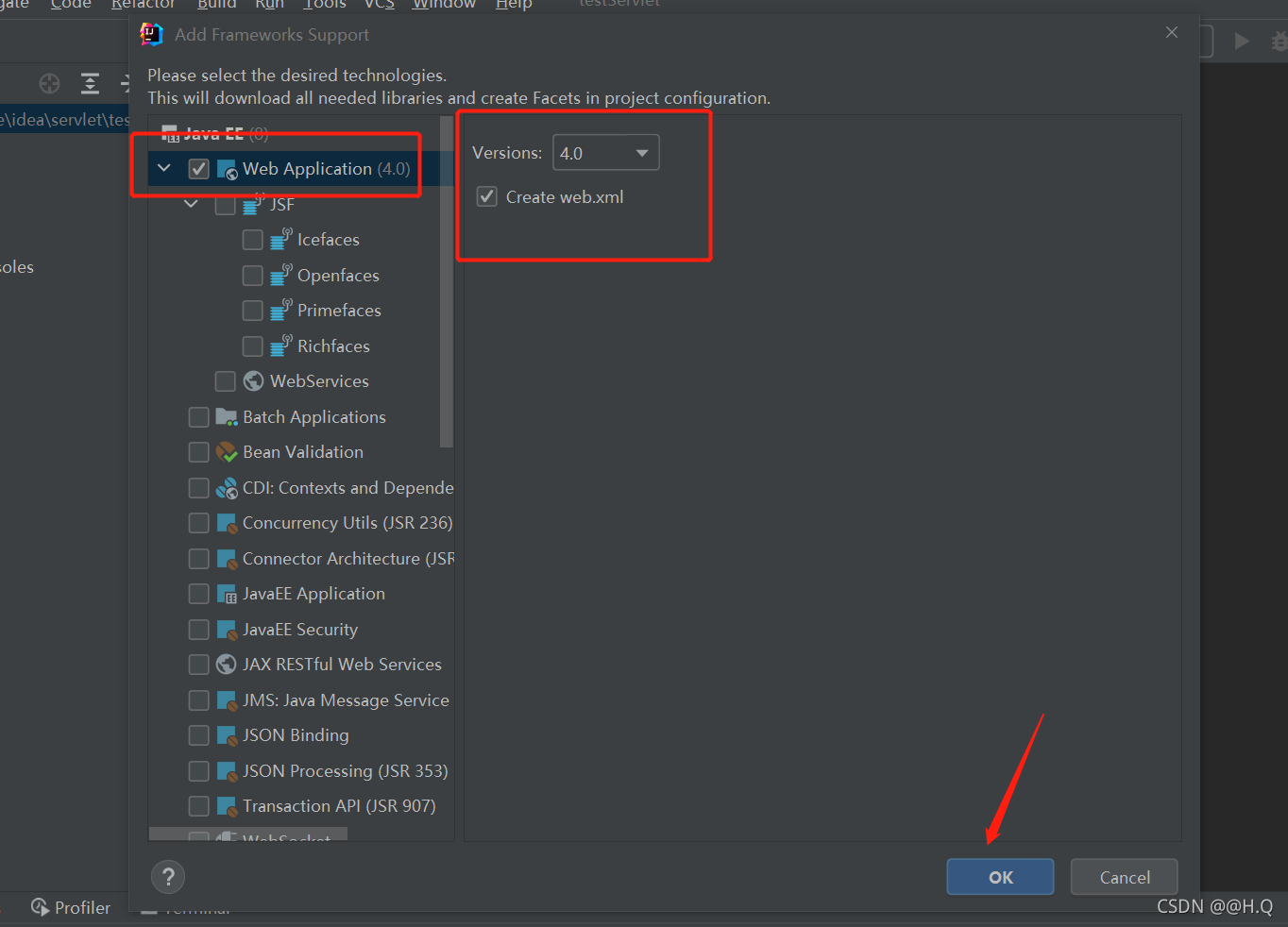This screenshot has height=927, width=1288.
Task: Click the JMS Java Message Service icon
Action: tap(227, 700)
